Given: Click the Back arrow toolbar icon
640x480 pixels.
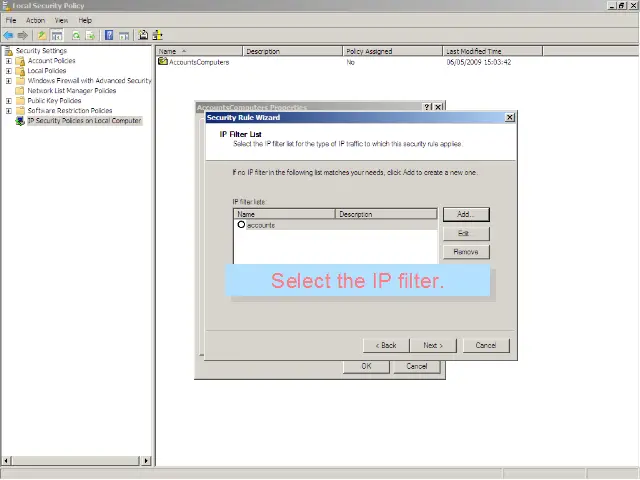Looking at the screenshot, I should click(9, 35).
